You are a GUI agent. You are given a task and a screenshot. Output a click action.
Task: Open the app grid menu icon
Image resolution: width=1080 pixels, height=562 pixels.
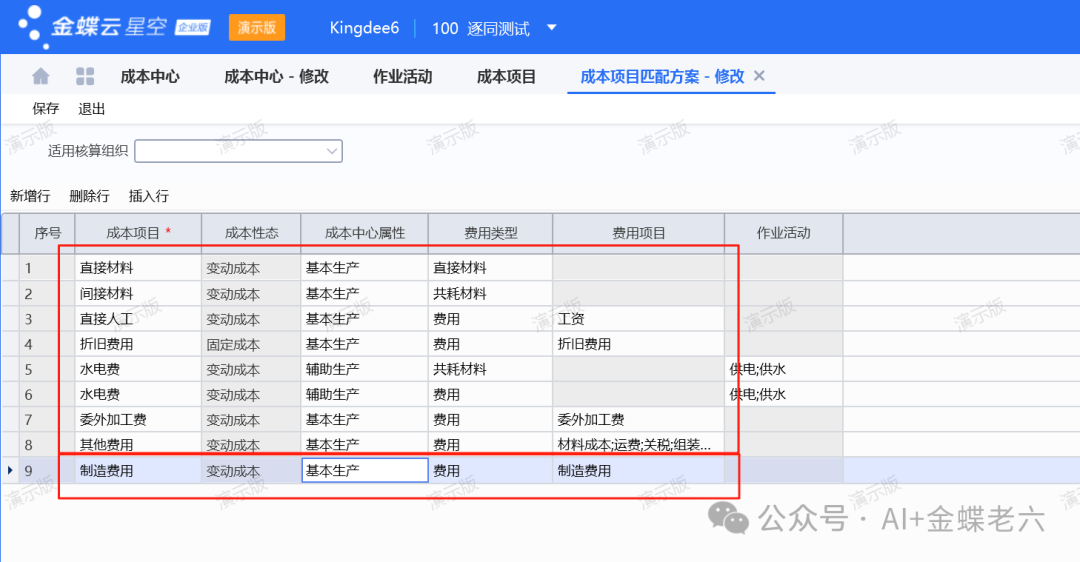[x=85, y=77]
